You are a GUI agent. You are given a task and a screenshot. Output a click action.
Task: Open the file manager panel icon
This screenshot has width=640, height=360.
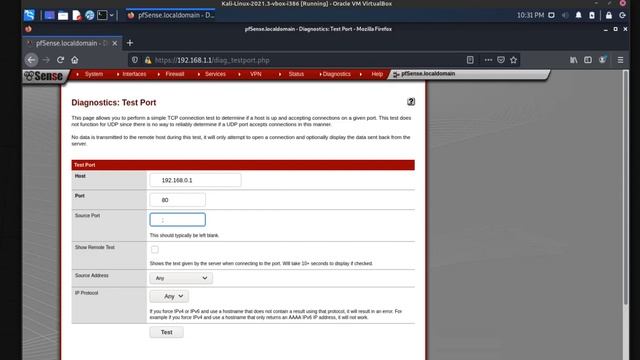63,16
